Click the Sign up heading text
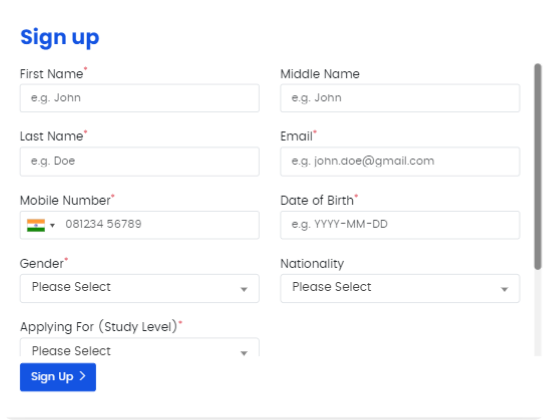The image size is (548, 420). 60,37
